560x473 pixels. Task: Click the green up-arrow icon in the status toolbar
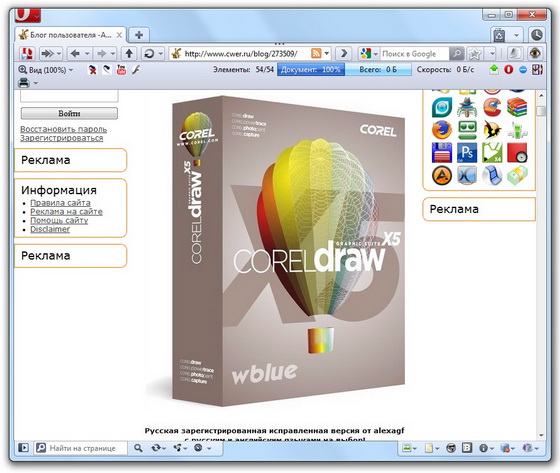(494, 69)
